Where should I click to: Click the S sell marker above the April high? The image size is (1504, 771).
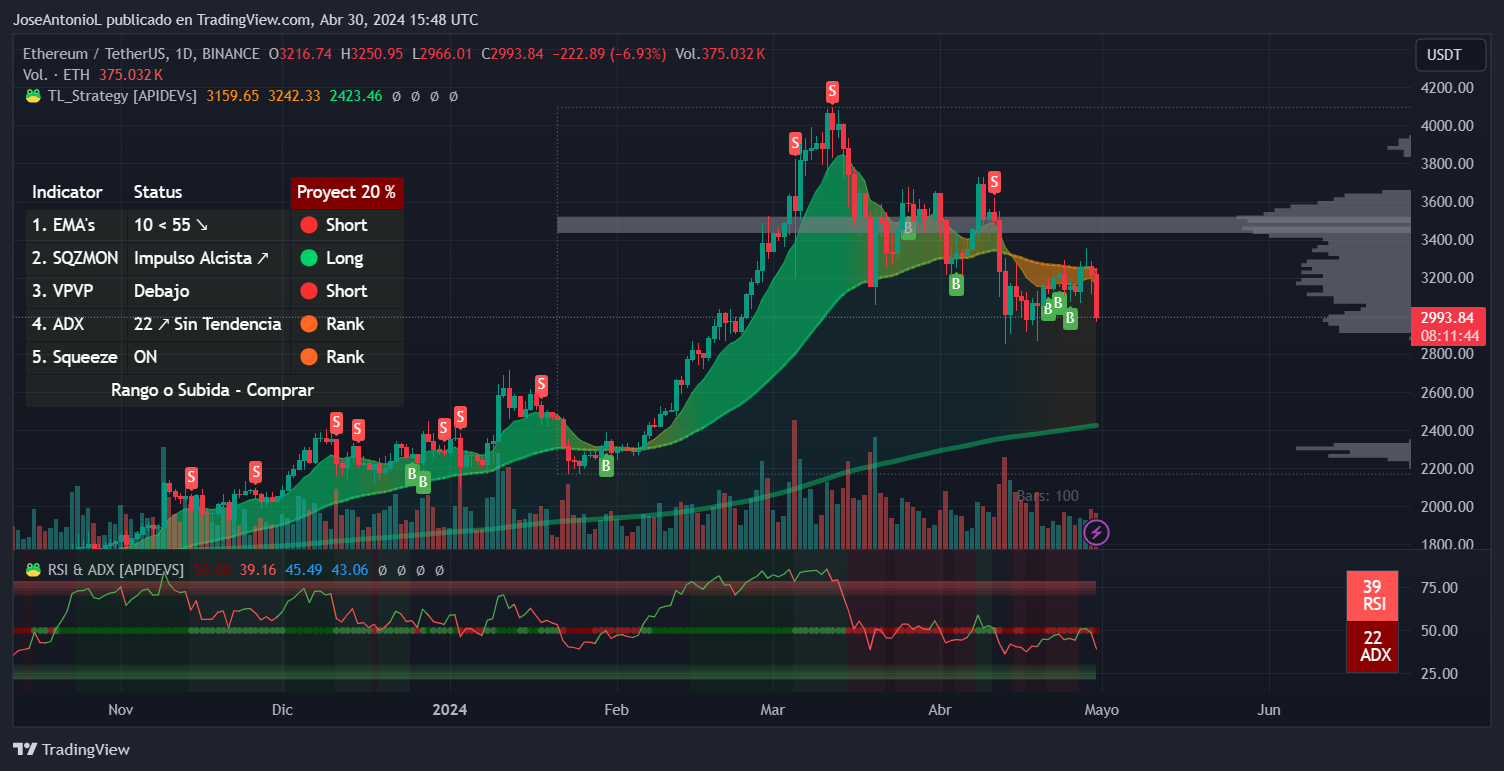click(994, 181)
